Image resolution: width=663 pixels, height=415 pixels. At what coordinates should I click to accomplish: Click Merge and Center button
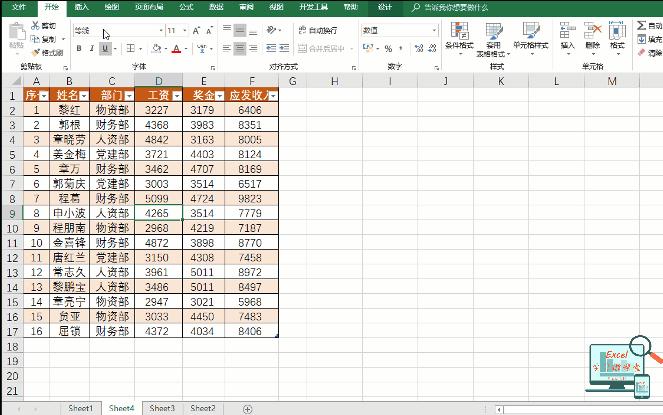tap(321, 48)
